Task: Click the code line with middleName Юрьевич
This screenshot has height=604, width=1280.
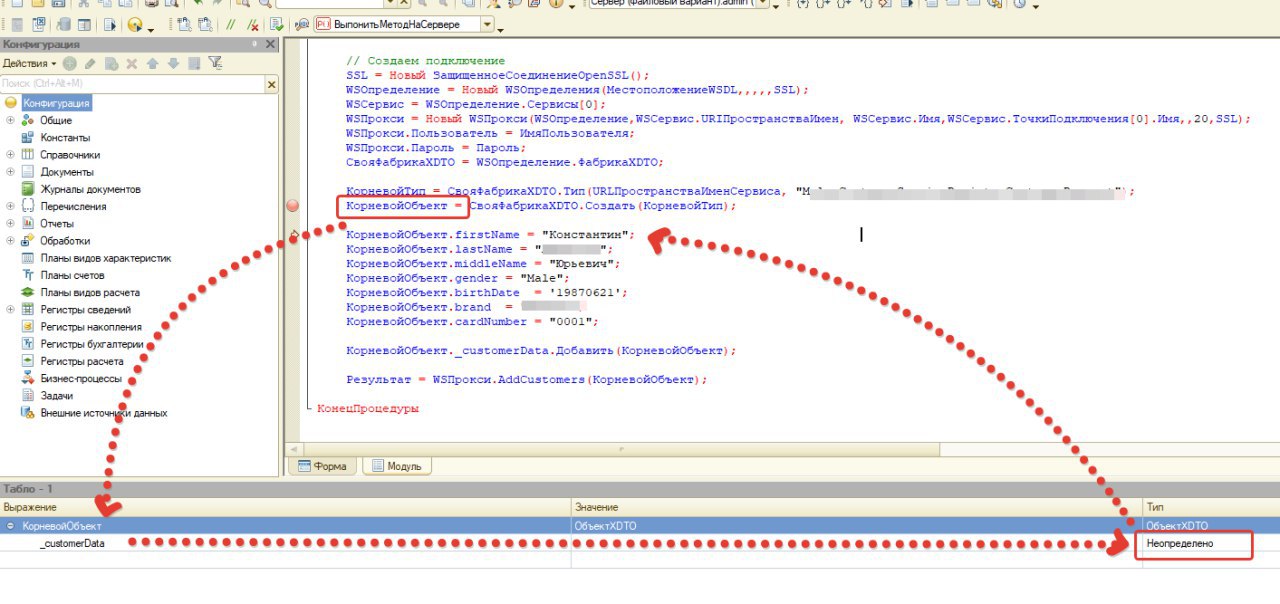Action: tap(483, 264)
